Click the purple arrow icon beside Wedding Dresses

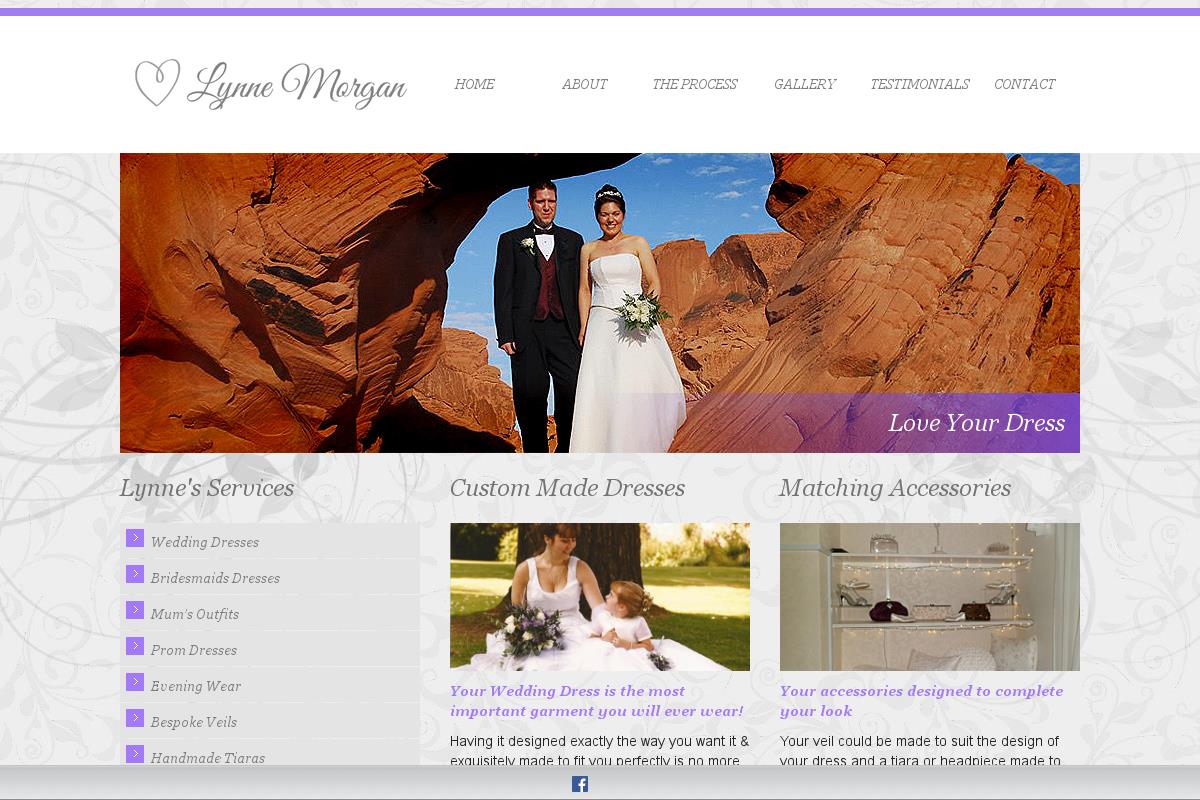point(135,538)
